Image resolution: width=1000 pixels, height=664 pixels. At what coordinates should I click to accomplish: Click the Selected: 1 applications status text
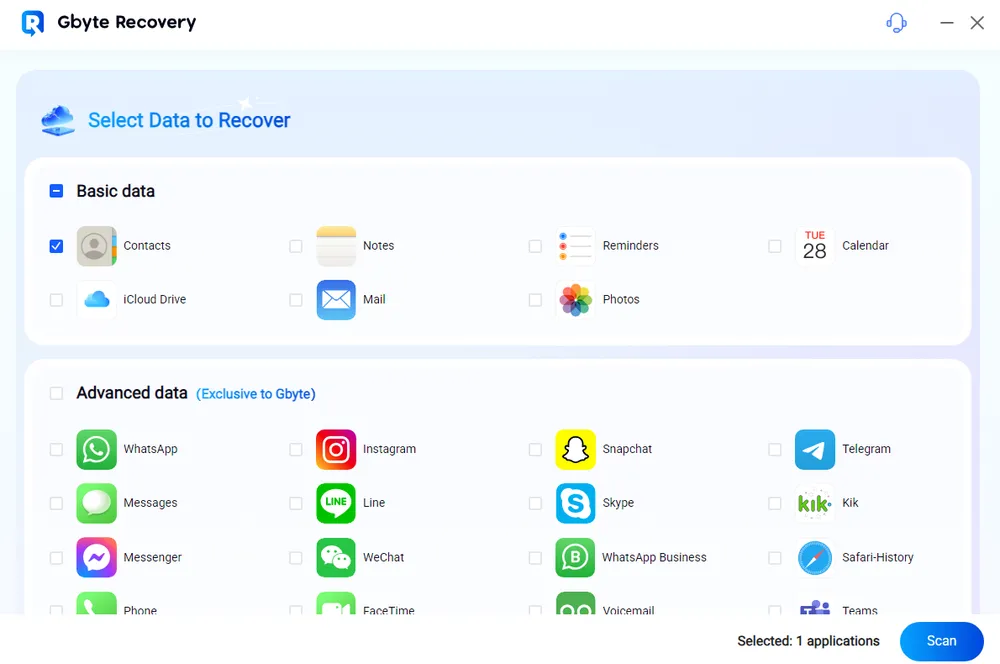coord(808,641)
